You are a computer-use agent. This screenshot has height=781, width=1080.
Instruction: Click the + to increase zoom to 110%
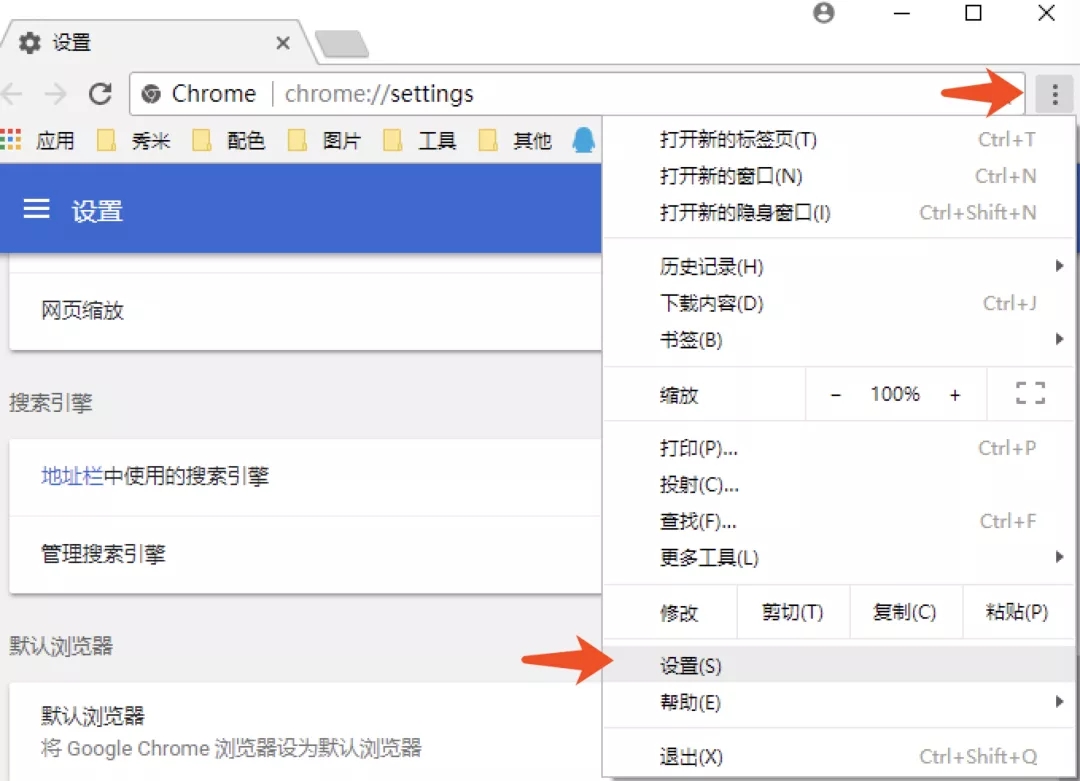pyautogui.click(x=954, y=393)
